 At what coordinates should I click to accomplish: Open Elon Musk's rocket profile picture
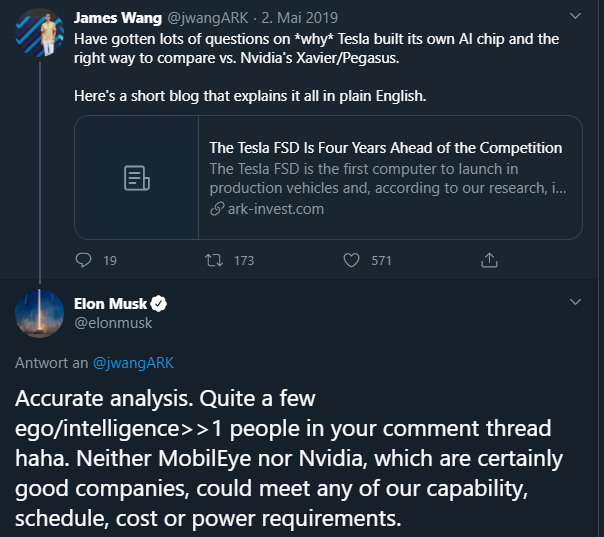40,313
